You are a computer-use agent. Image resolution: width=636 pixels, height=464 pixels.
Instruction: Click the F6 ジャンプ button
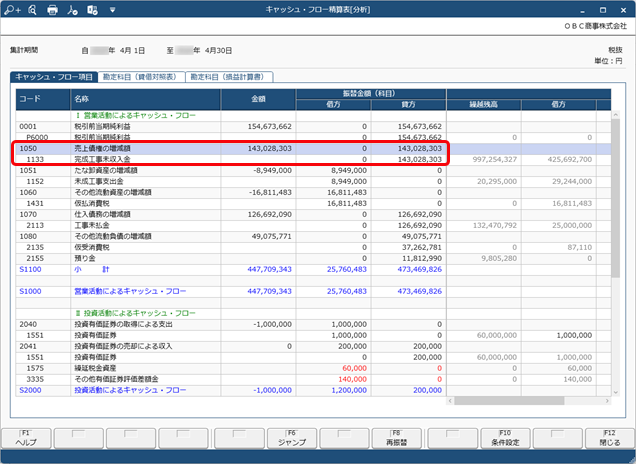[x=292, y=438]
